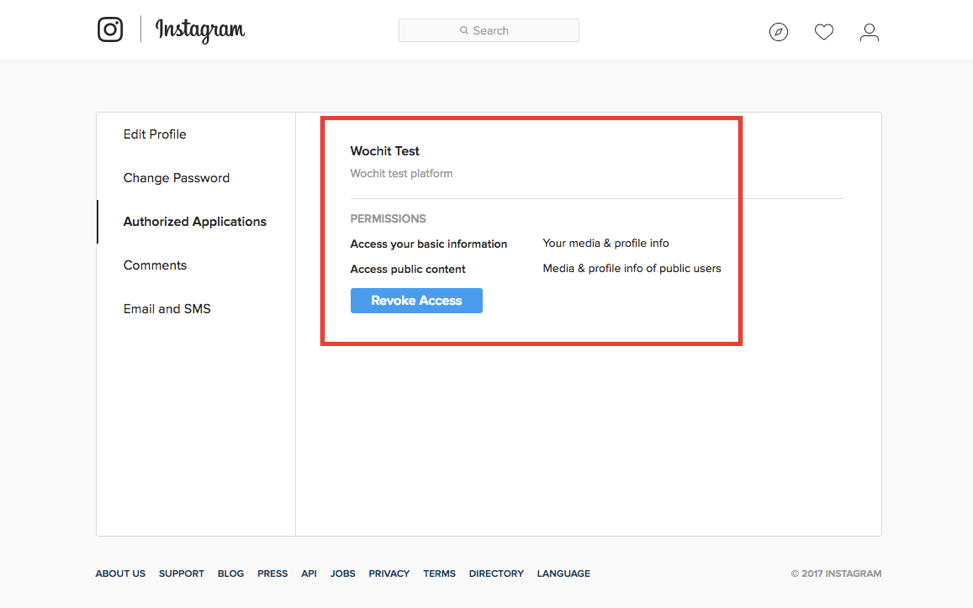
Task: Click the Revoke Access button
Action: click(416, 300)
